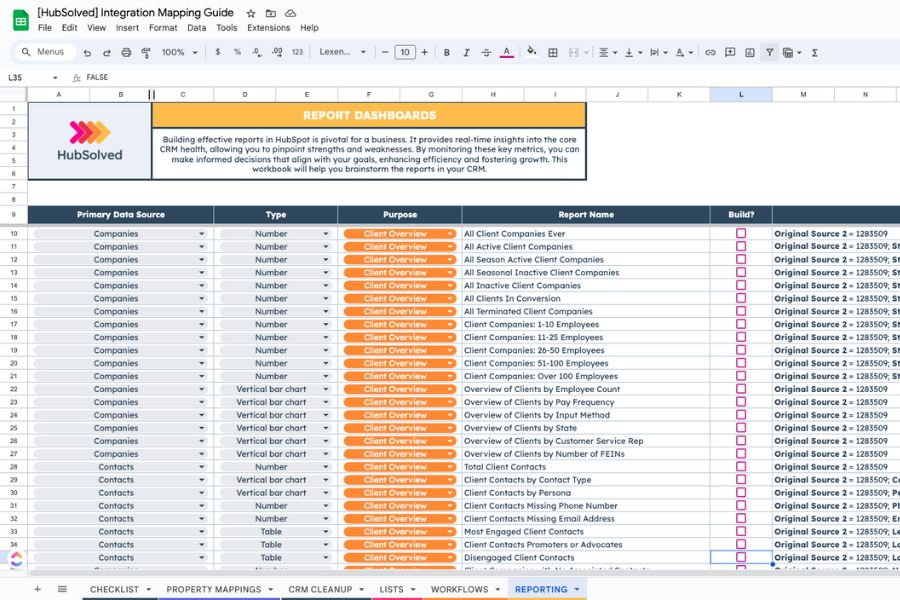Toggle bold formatting
The width and height of the screenshot is (900, 600).
pos(447,52)
